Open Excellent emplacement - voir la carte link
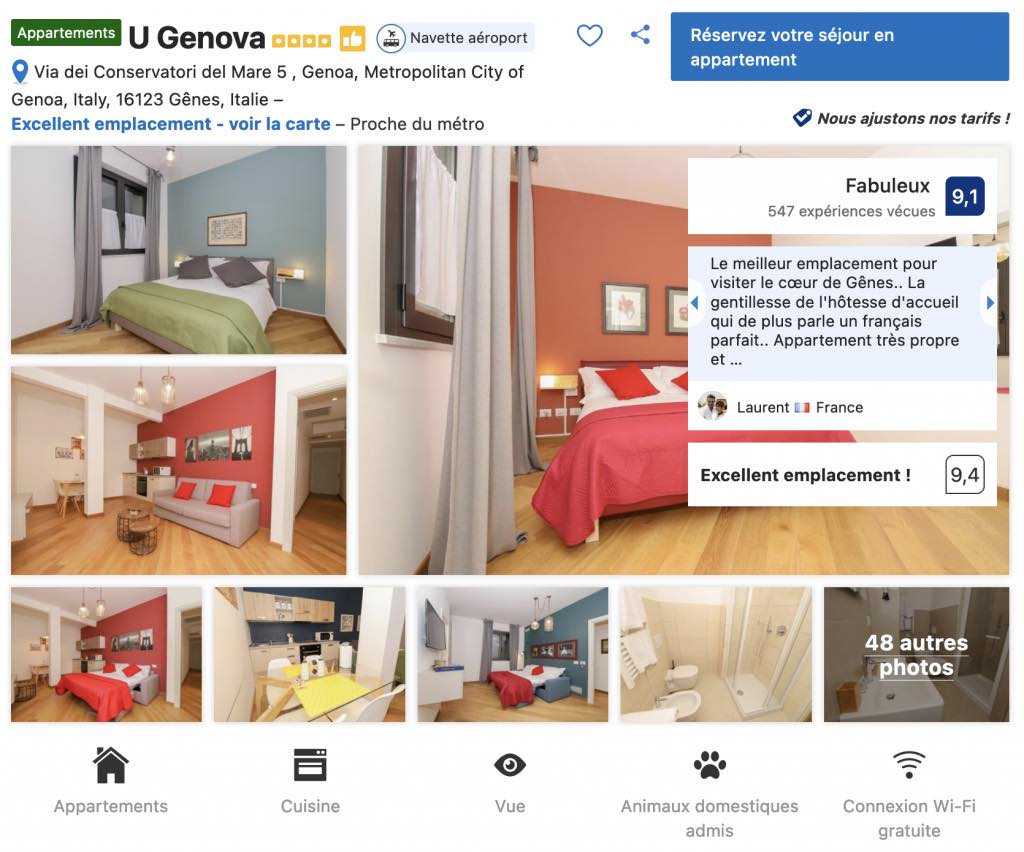This screenshot has height=852, width=1024. click(170, 124)
